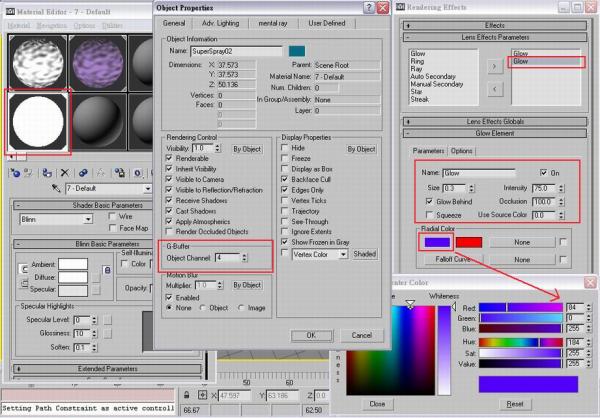Disable the Cast Shadows checkbox
600x418 pixels.
(169, 211)
